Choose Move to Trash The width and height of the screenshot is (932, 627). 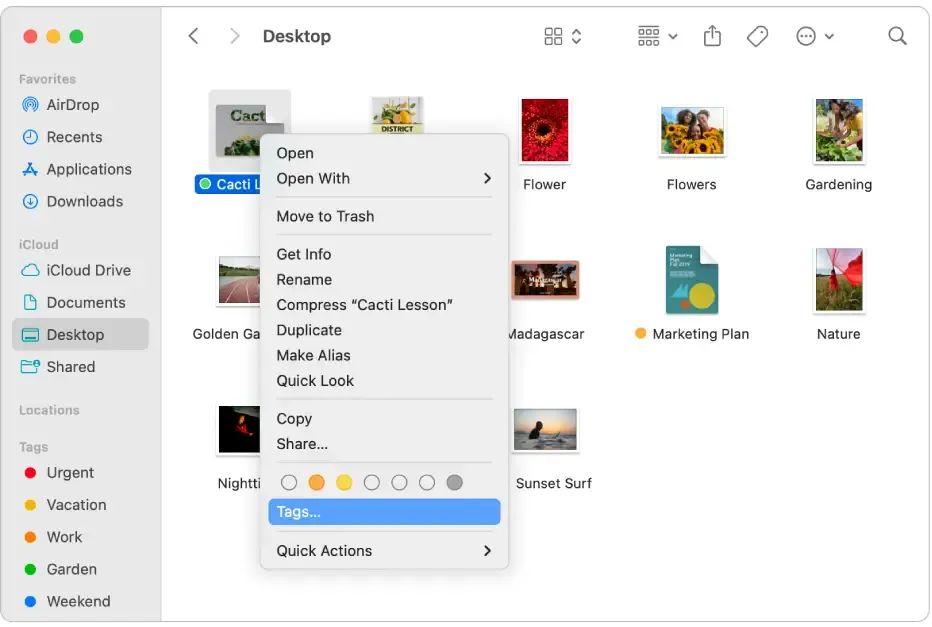325,216
